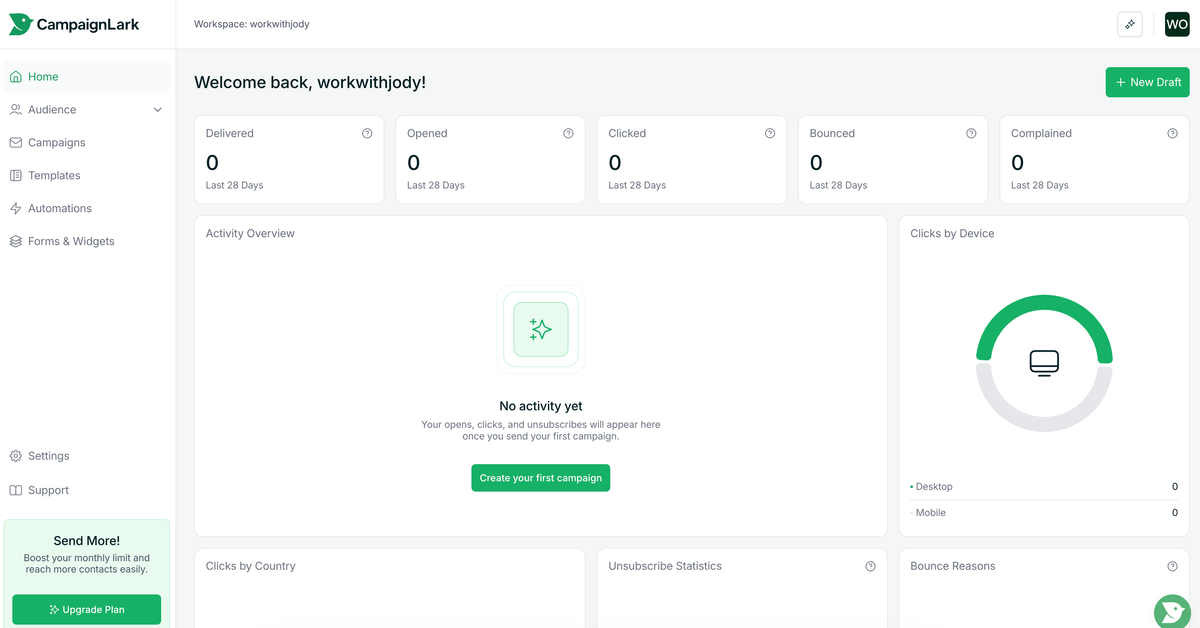Viewport: 1200px width, 628px height.
Task: Click the Unsubscribe Statistics help icon
Action: coord(869,565)
